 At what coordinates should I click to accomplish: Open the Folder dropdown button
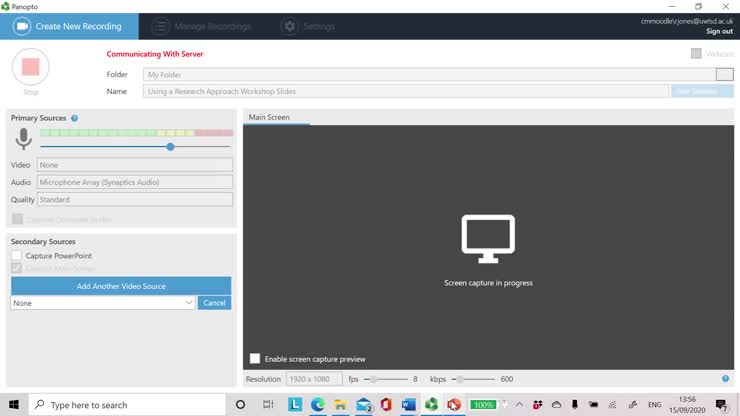click(724, 74)
